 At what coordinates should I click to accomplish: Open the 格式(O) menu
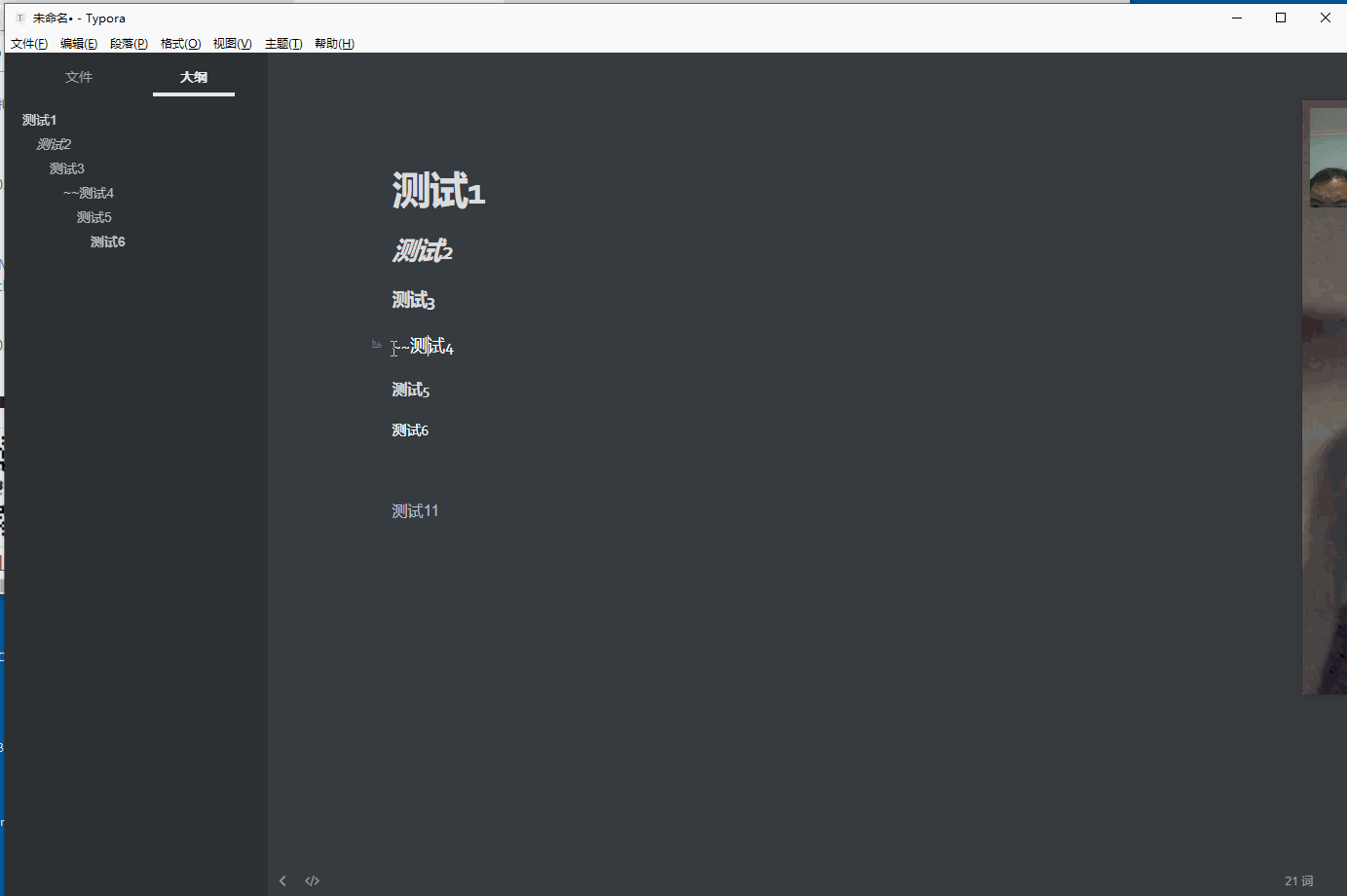(x=180, y=44)
